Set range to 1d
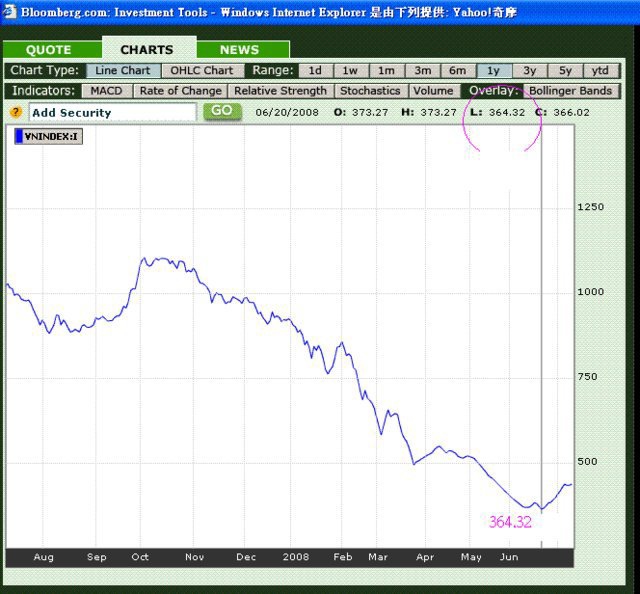 315,71
